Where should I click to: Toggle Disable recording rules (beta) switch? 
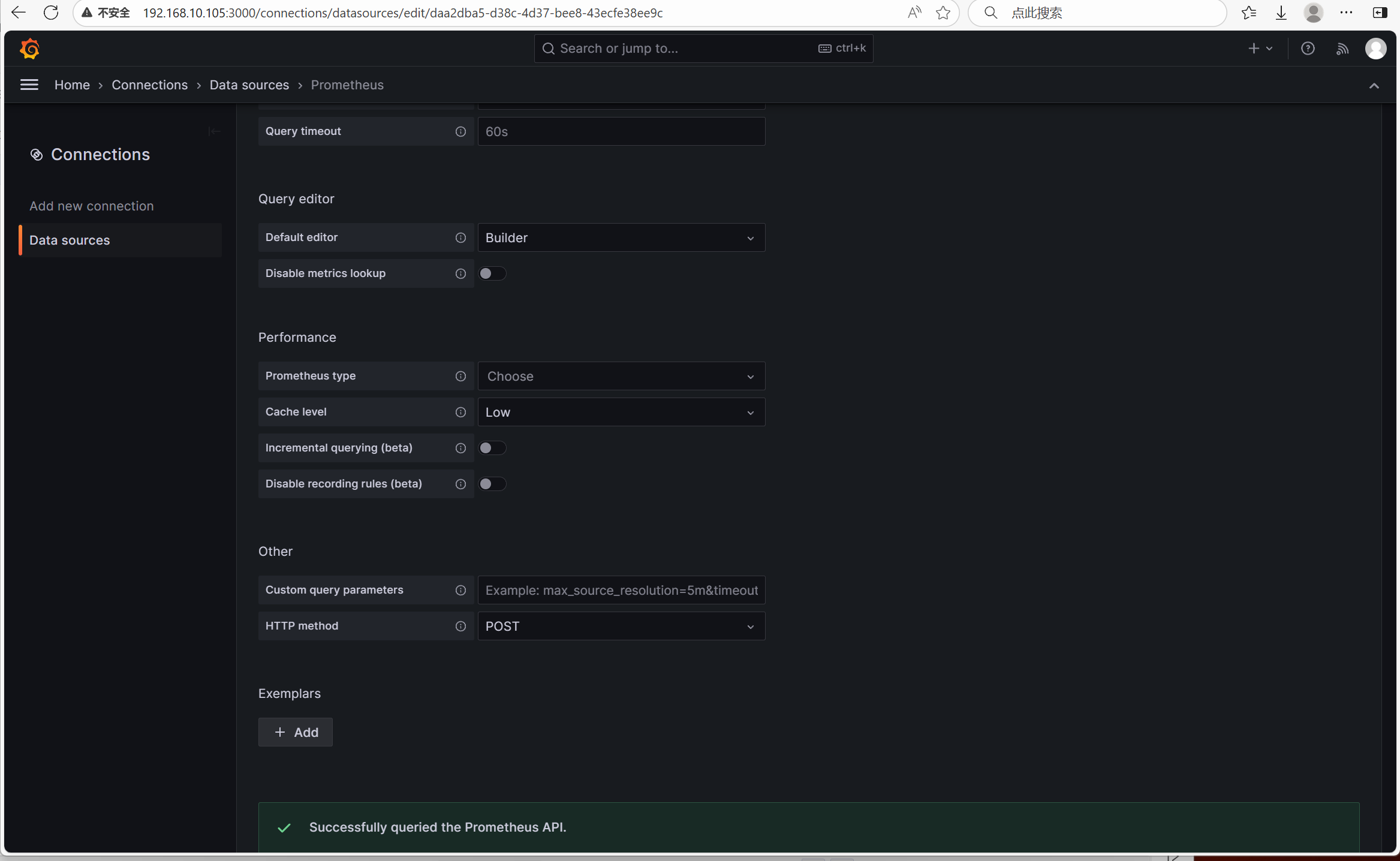[492, 484]
